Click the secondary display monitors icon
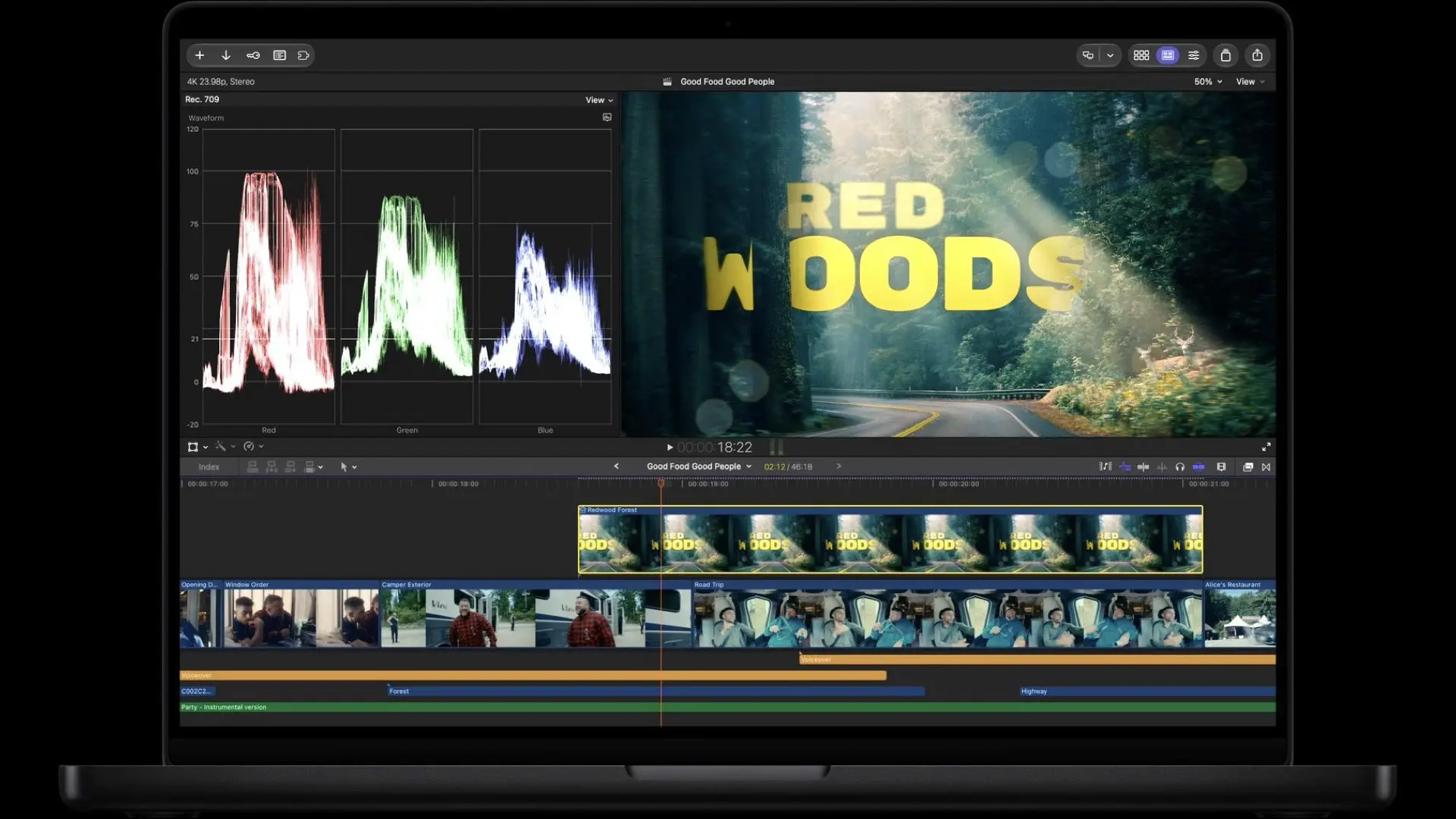 pyautogui.click(x=1088, y=55)
